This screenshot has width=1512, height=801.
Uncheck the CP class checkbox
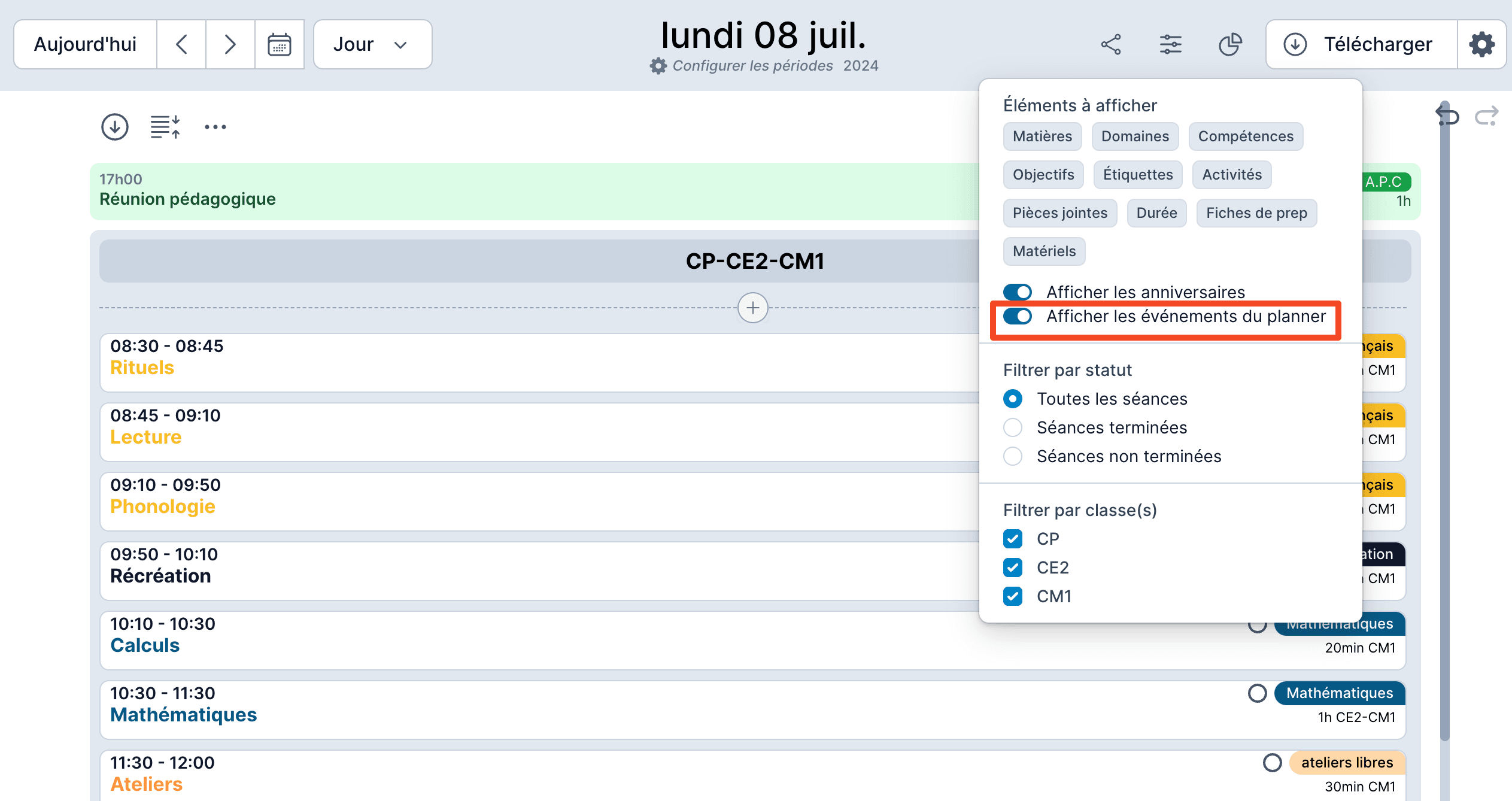[x=1013, y=539]
